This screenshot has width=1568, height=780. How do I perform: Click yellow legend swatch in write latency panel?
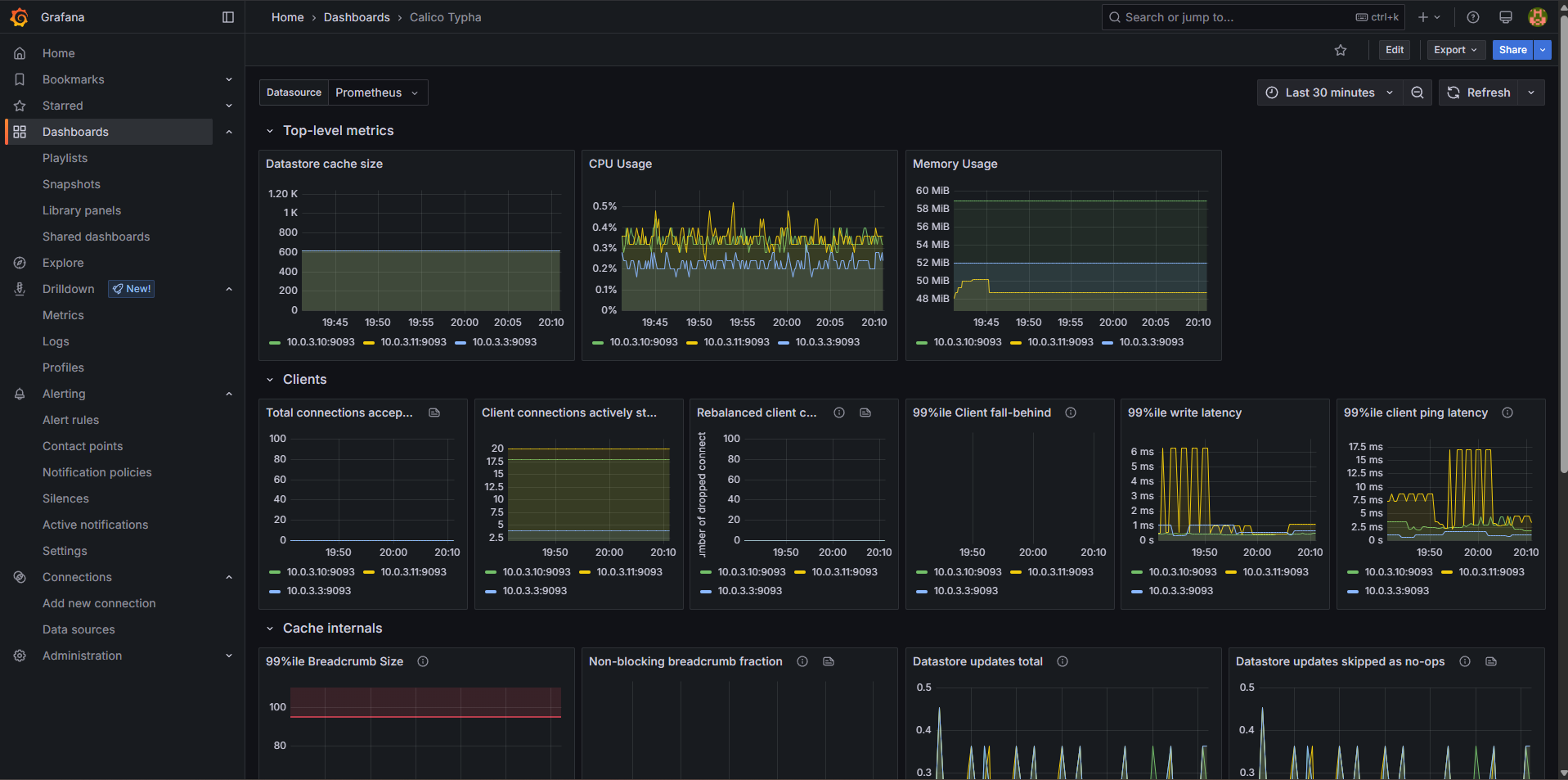pos(1232,572)
